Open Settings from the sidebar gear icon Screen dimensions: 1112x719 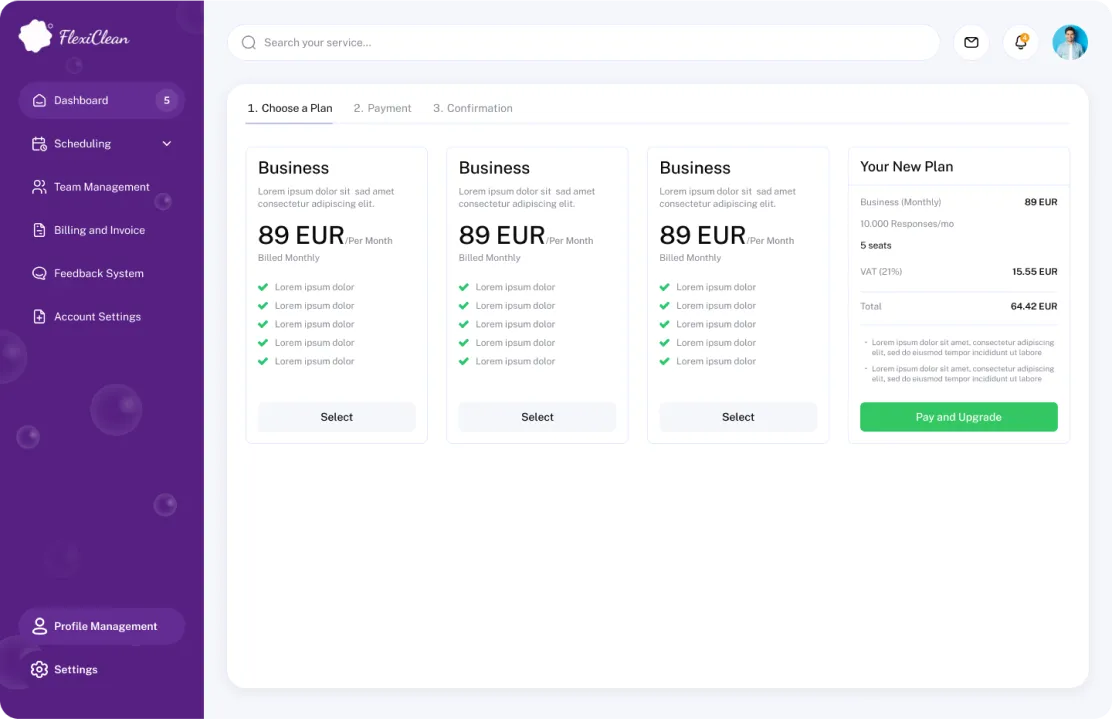(39, 669)
